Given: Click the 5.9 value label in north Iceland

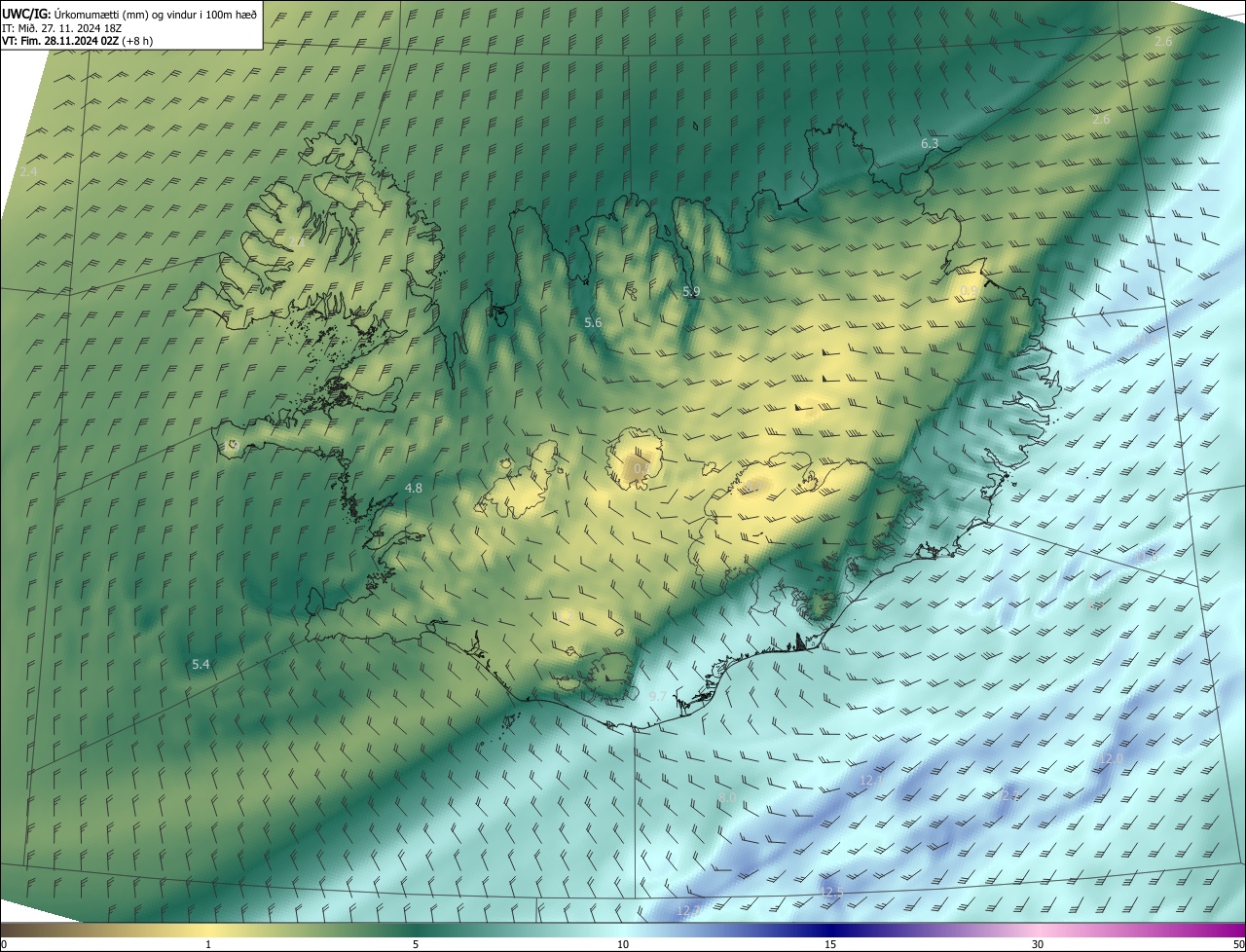Looking at the screenshot, I should [x=691, y=291].
